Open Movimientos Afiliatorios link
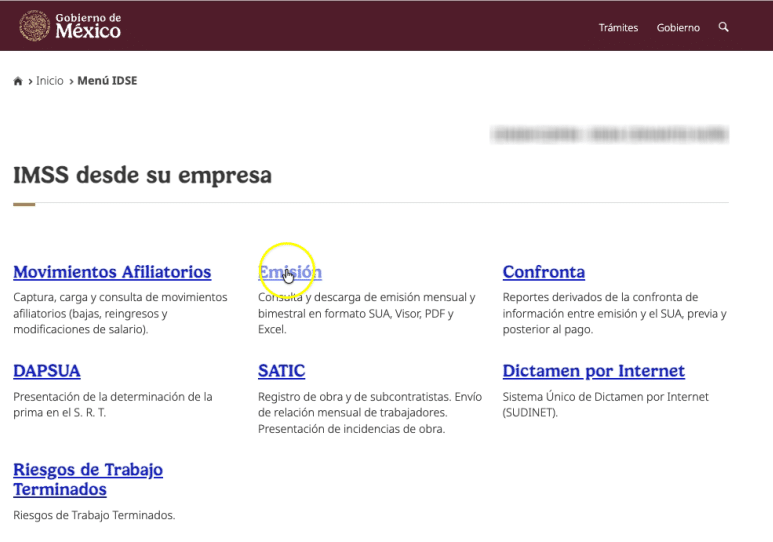 (x=112, y=272)
